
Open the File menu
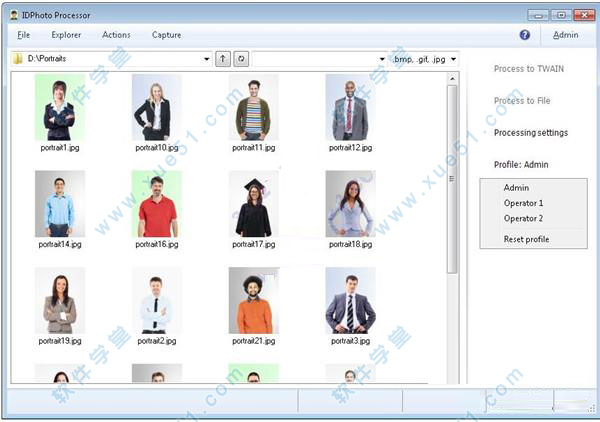coord(23,35)
